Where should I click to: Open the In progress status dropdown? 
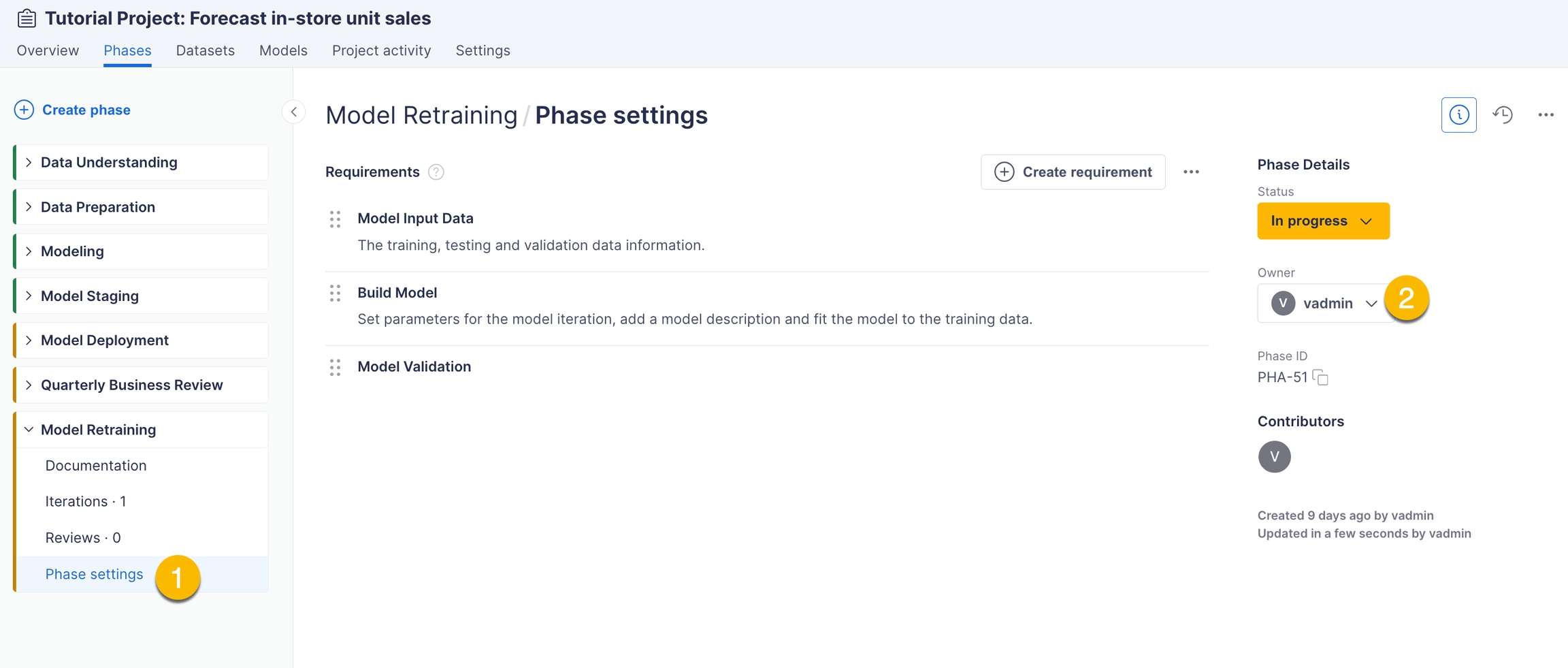point(1322,221)
